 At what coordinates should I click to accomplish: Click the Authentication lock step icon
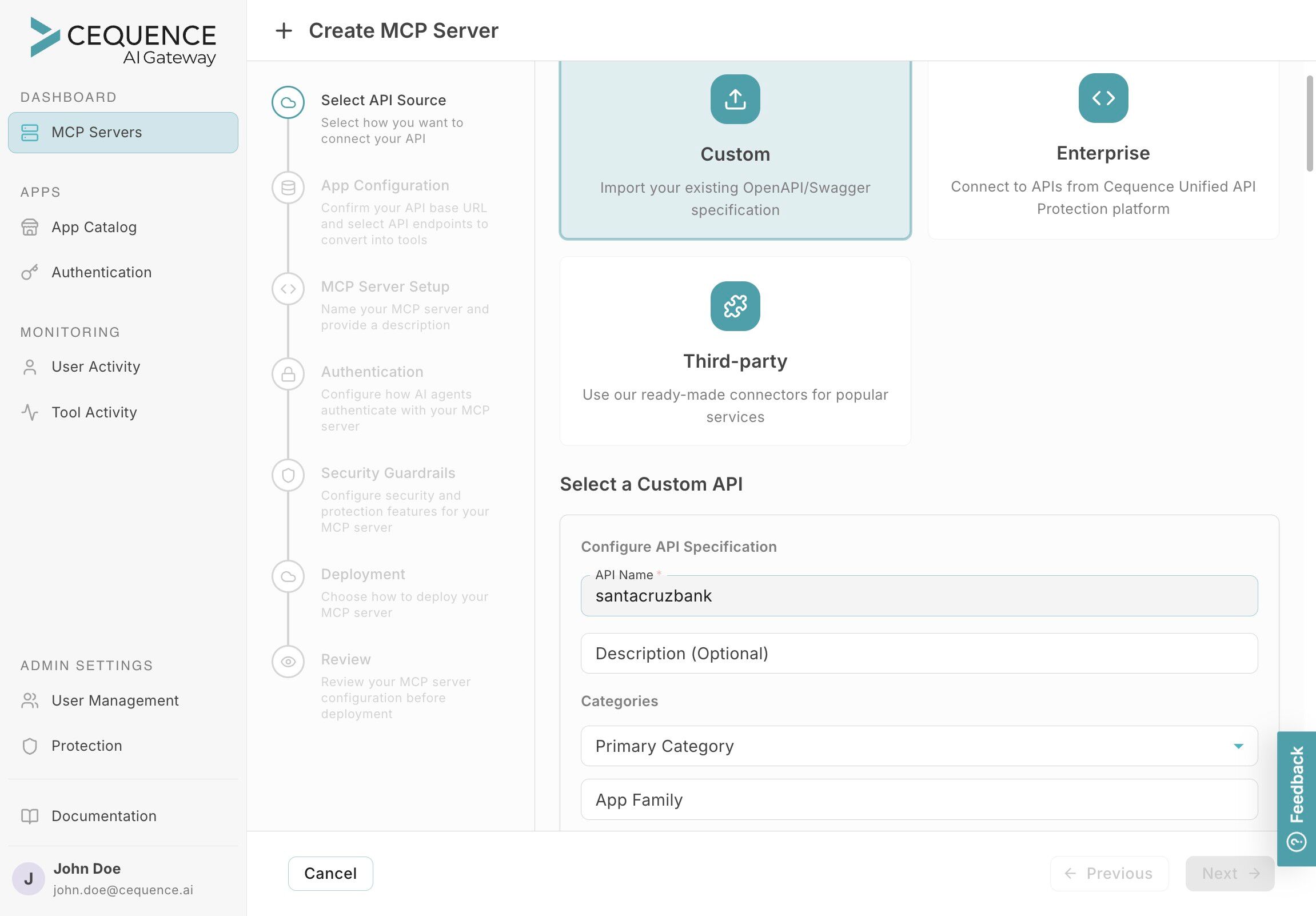288,375
